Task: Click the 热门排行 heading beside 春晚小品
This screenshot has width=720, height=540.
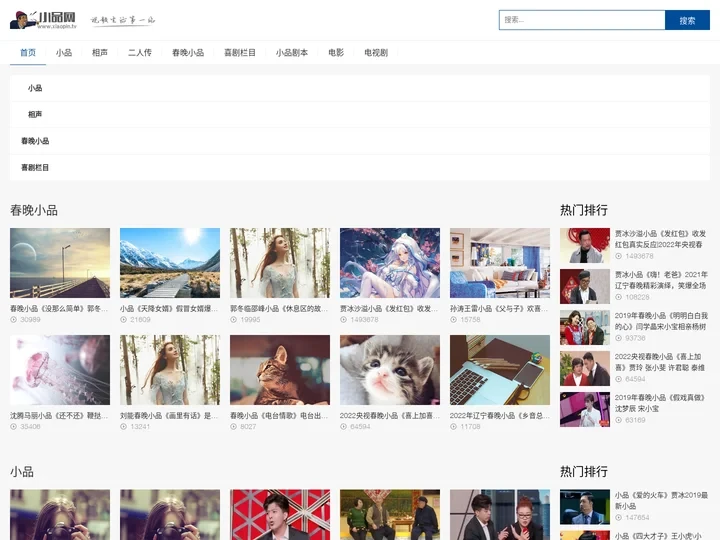Action: point(584,210)
